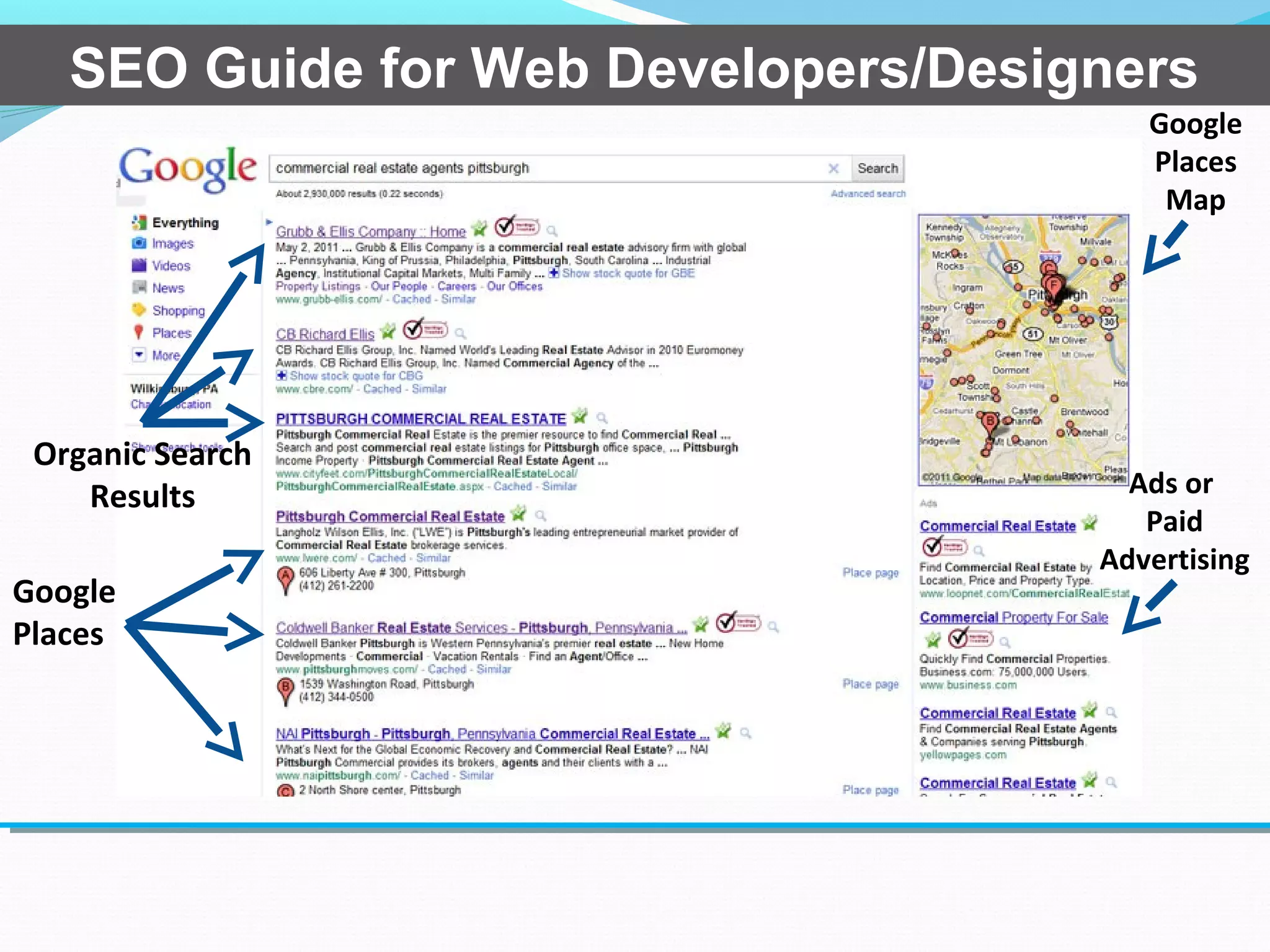
Task: Click checkmark badge beside Grubb & Ellis result
Action: point(517,227)
